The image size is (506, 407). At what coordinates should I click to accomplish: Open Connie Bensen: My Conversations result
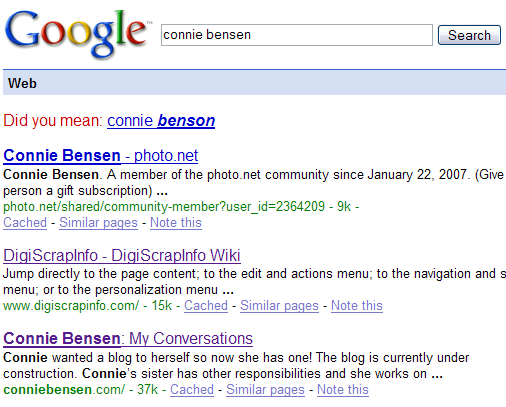pos(128,339)
